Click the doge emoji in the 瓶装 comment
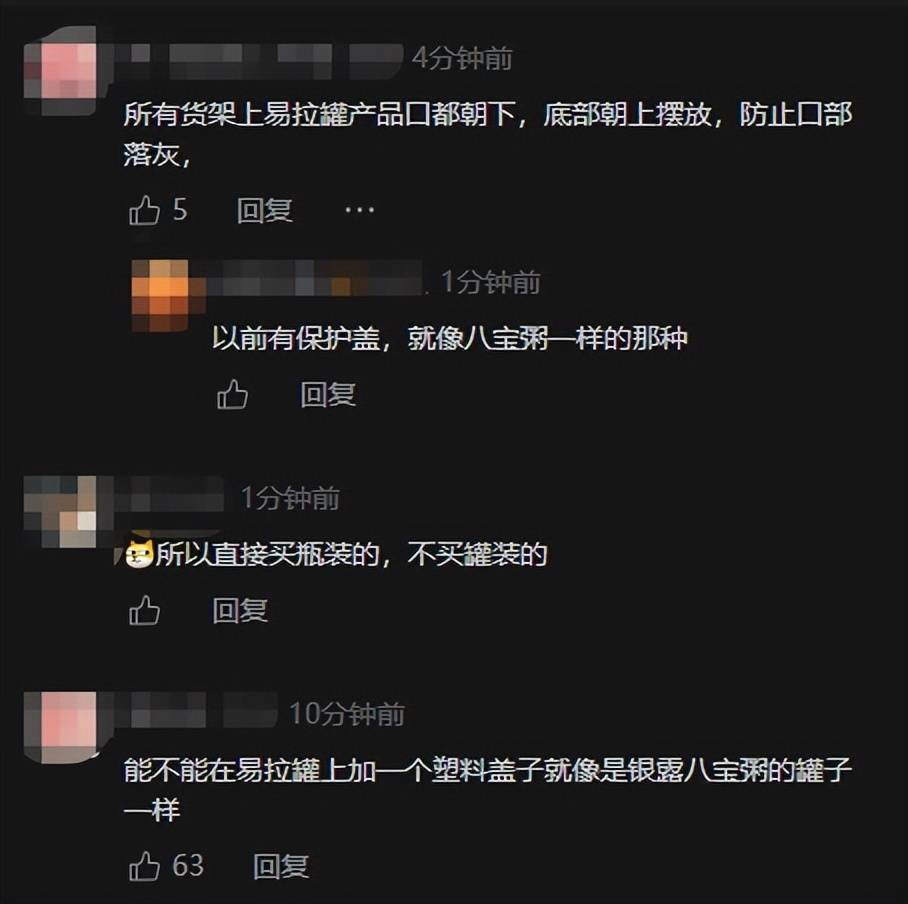This screenshot has height=904, width=908. 139,554
